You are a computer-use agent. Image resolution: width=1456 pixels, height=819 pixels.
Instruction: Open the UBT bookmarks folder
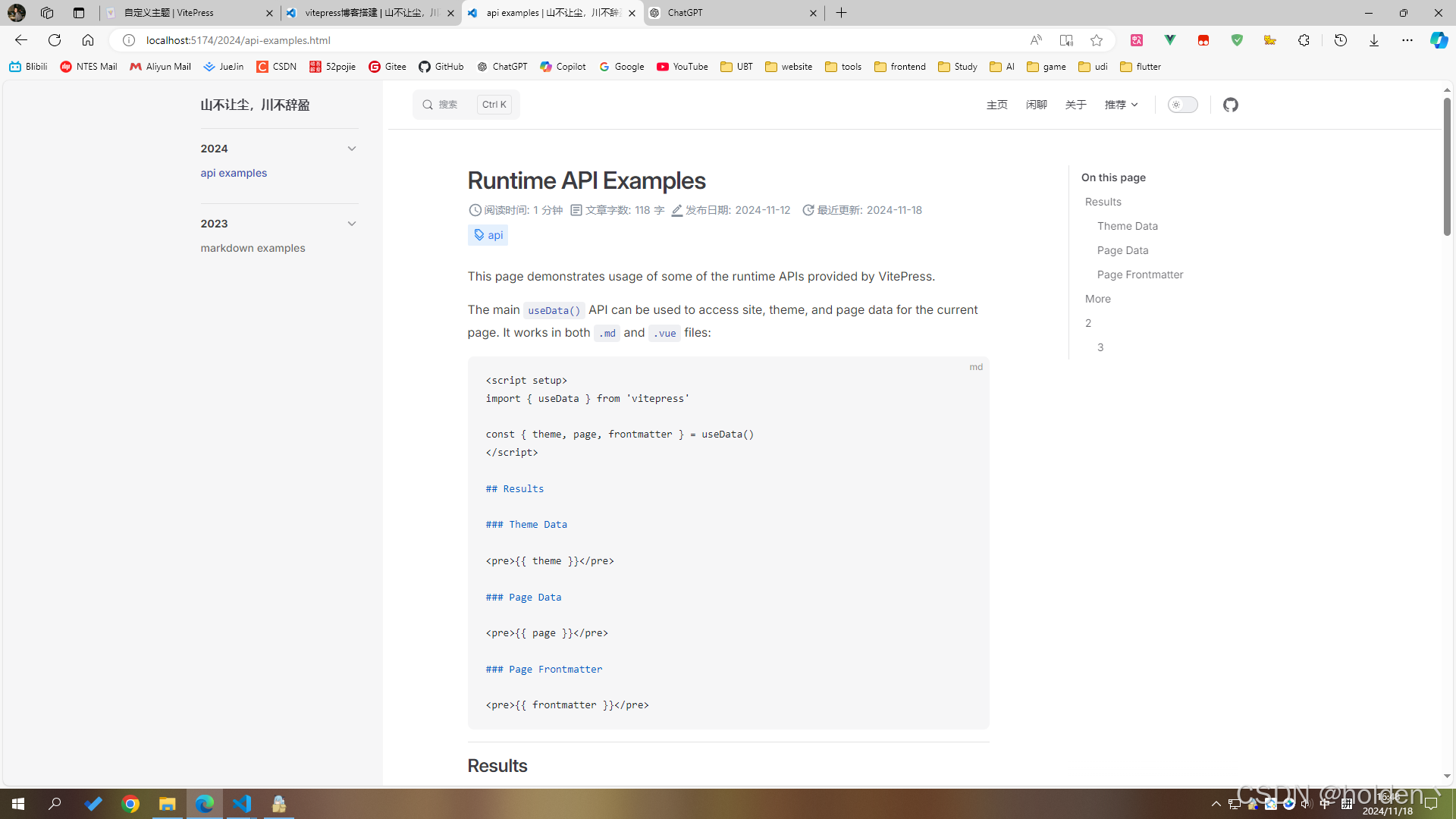(x=736, y=67)
